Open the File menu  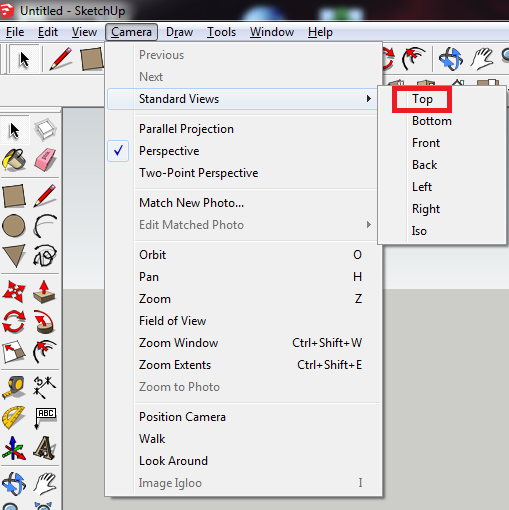[15, 32]
